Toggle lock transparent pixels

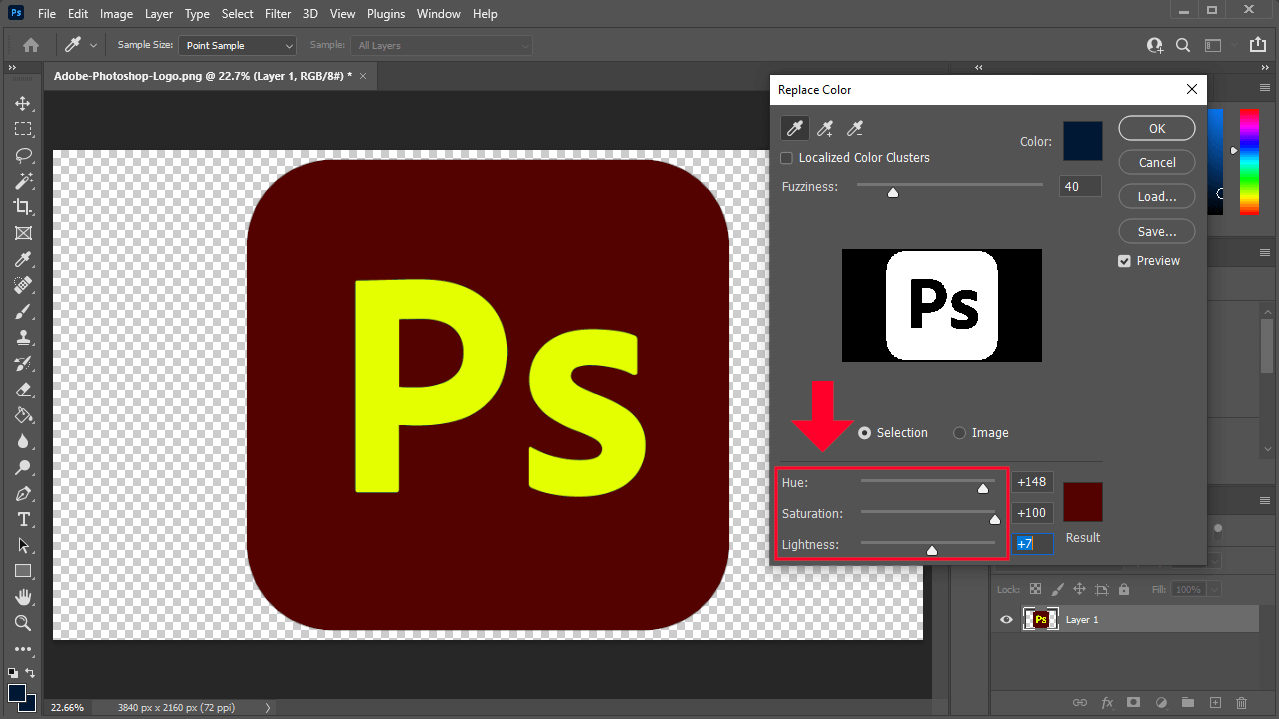coord(1035,590)
